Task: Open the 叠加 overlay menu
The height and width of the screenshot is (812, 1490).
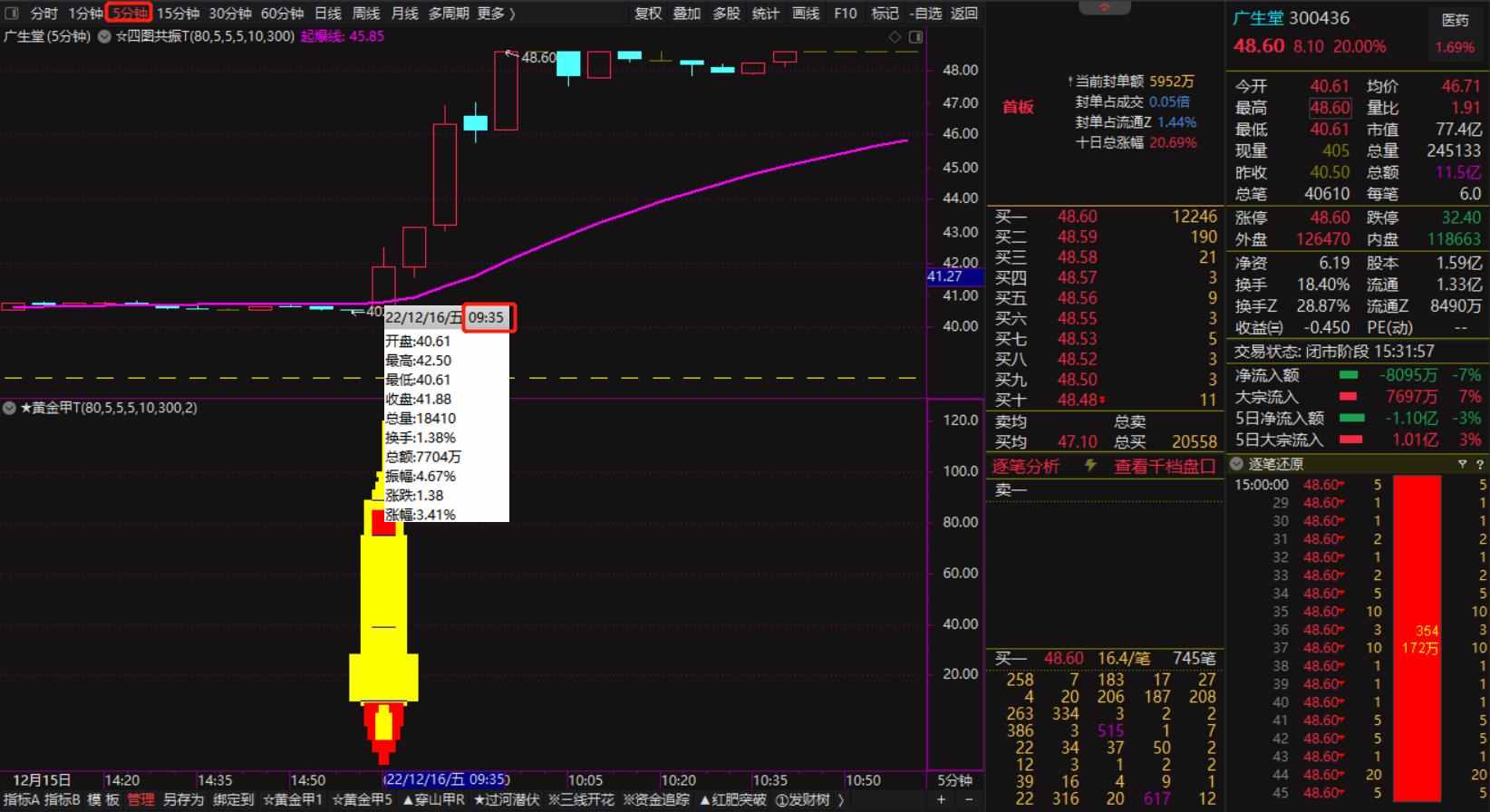Action: point(687,13)
